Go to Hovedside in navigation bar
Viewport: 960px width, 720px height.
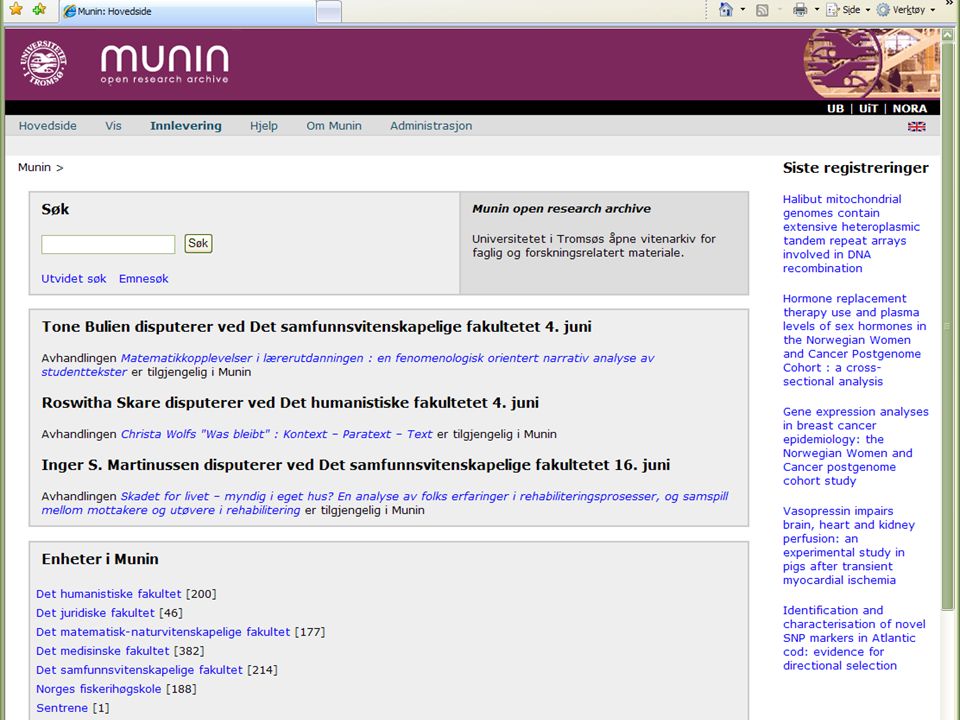point(48,126)
